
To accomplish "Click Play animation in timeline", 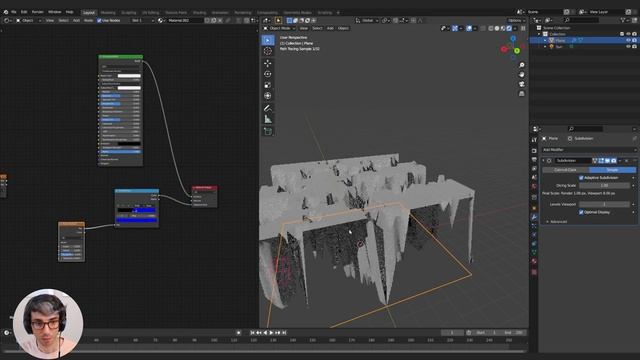I will (271, 333).
